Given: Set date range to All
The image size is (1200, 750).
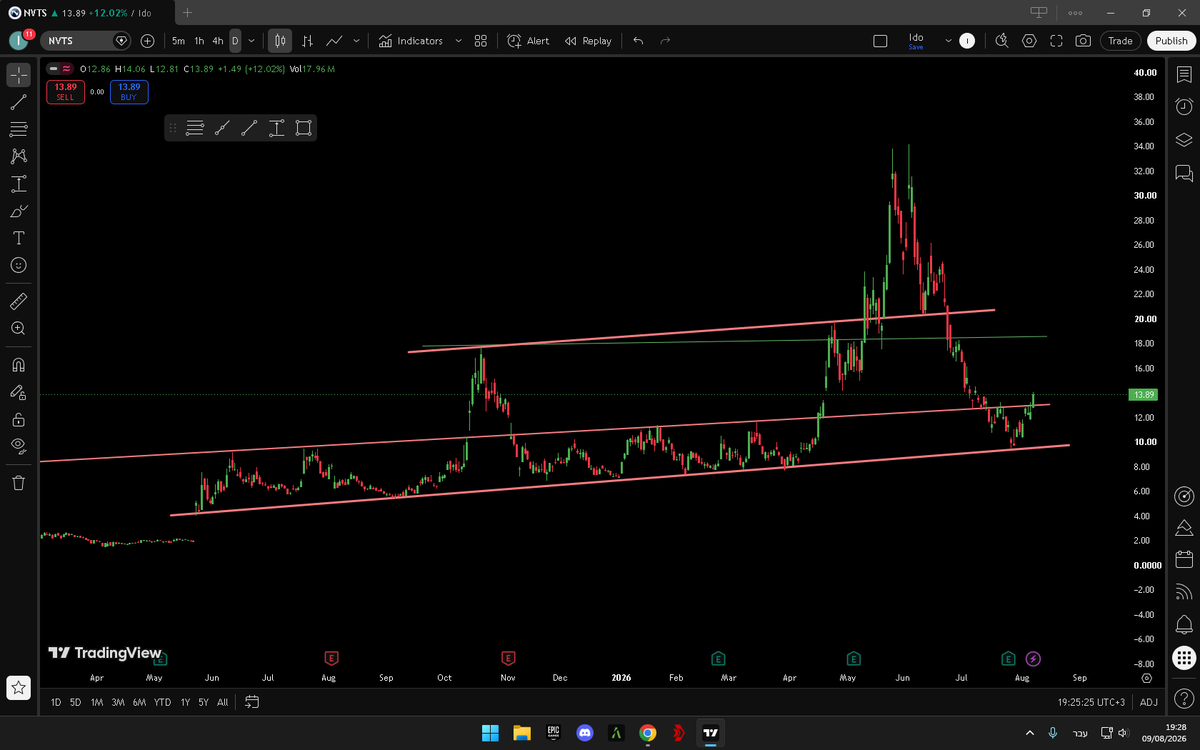Looking at the screenshot, I should (222, 702).
